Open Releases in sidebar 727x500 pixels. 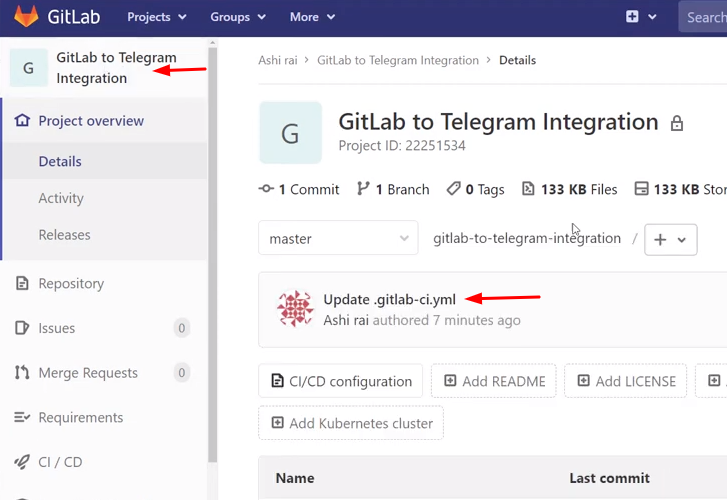tap(64, 235)
